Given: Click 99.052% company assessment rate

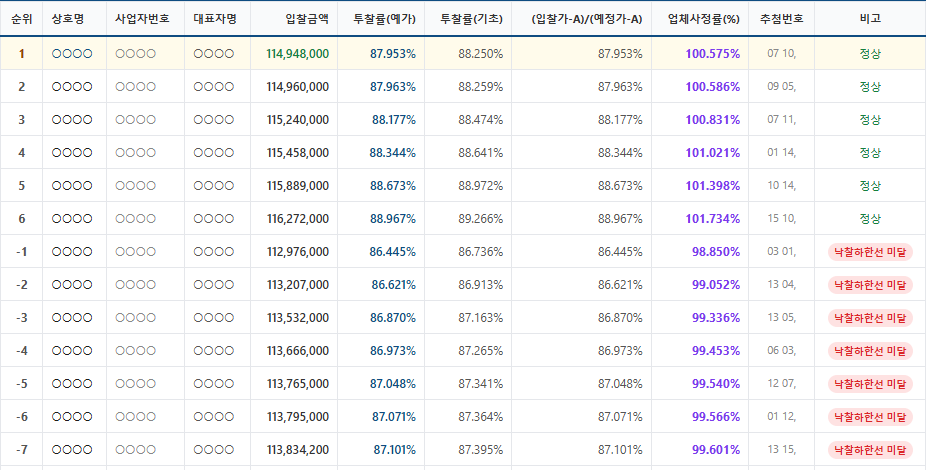Looking at the screenshot, I should (716, 285).
